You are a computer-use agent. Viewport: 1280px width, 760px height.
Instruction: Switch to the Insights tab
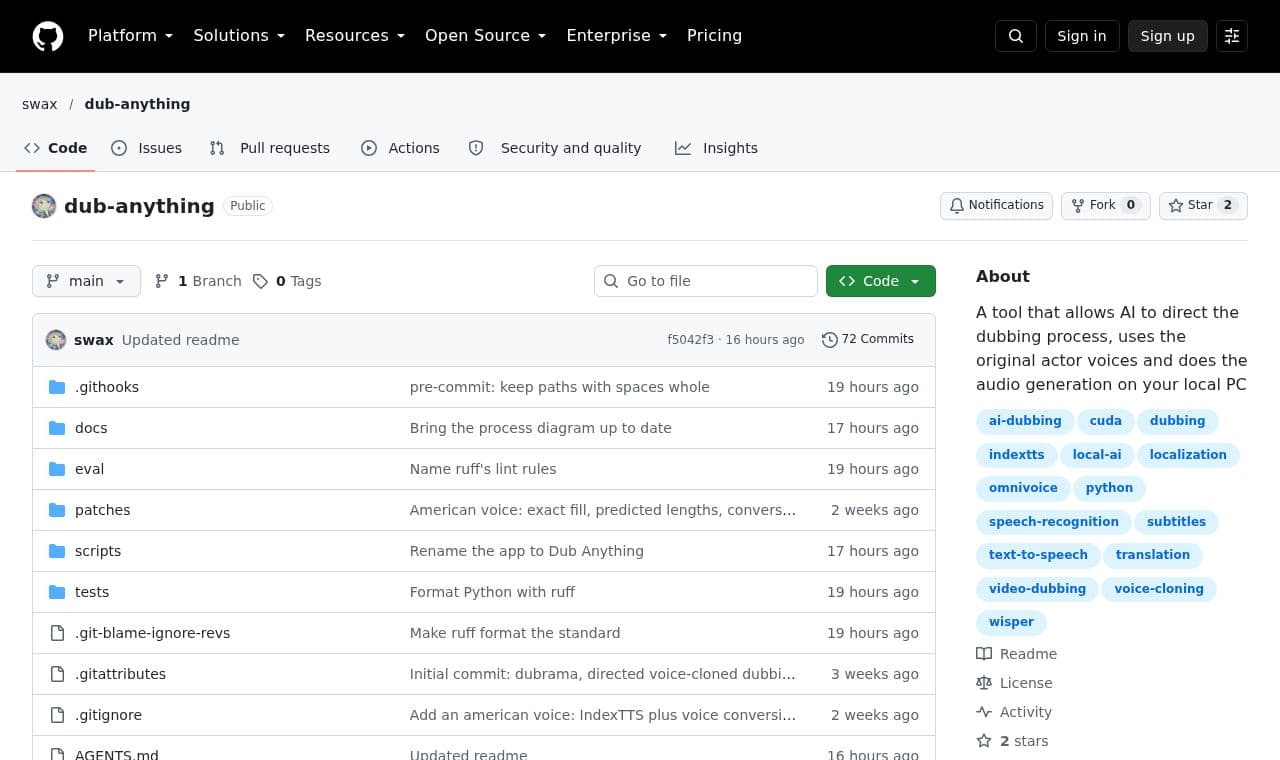point(716,148)
